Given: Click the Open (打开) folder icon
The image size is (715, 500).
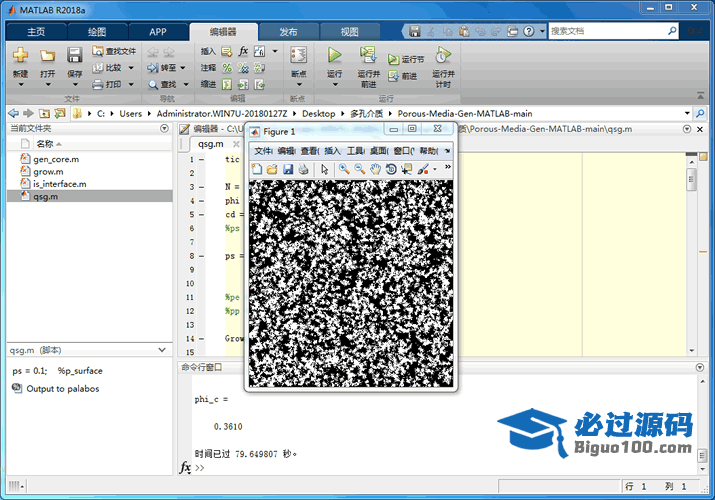Looking at the screenshot, I should 47,56.
